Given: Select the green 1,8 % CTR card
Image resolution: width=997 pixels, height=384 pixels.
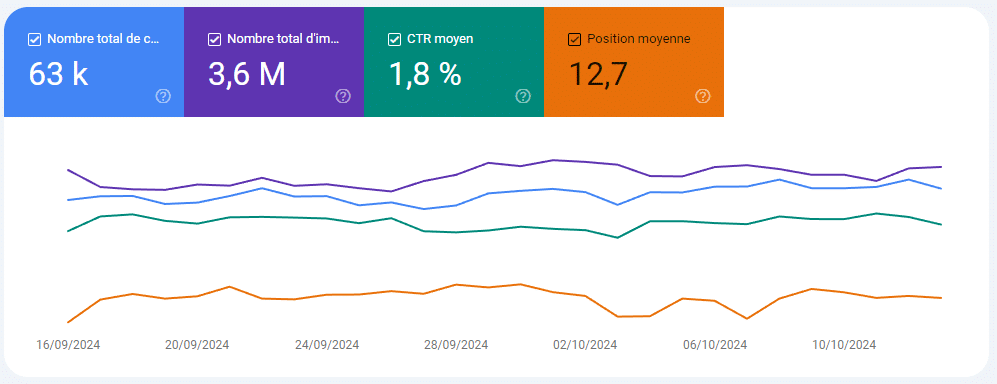Looking at the screenshot, I should click(454, 62).
